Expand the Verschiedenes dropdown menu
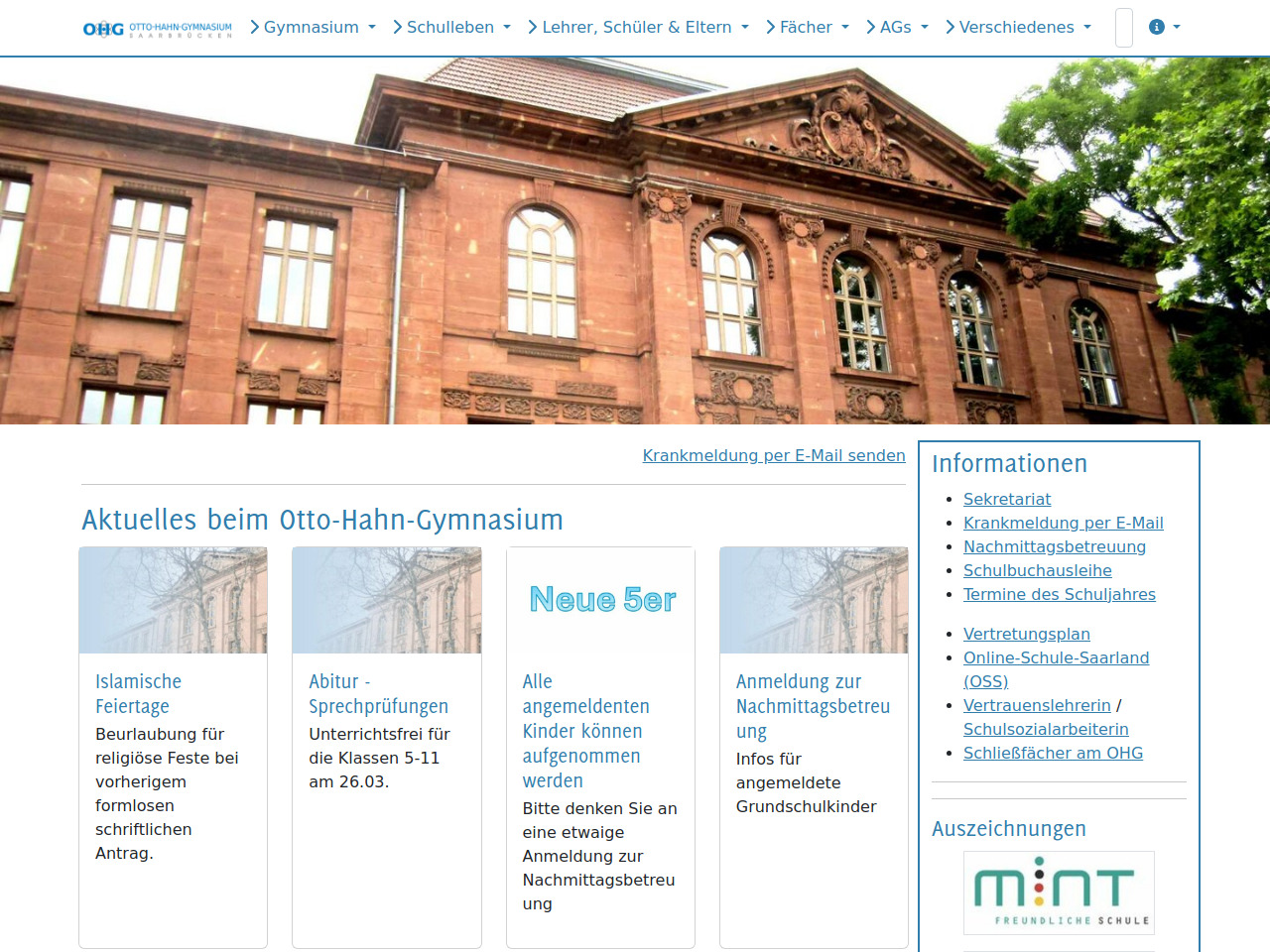 1018,27
